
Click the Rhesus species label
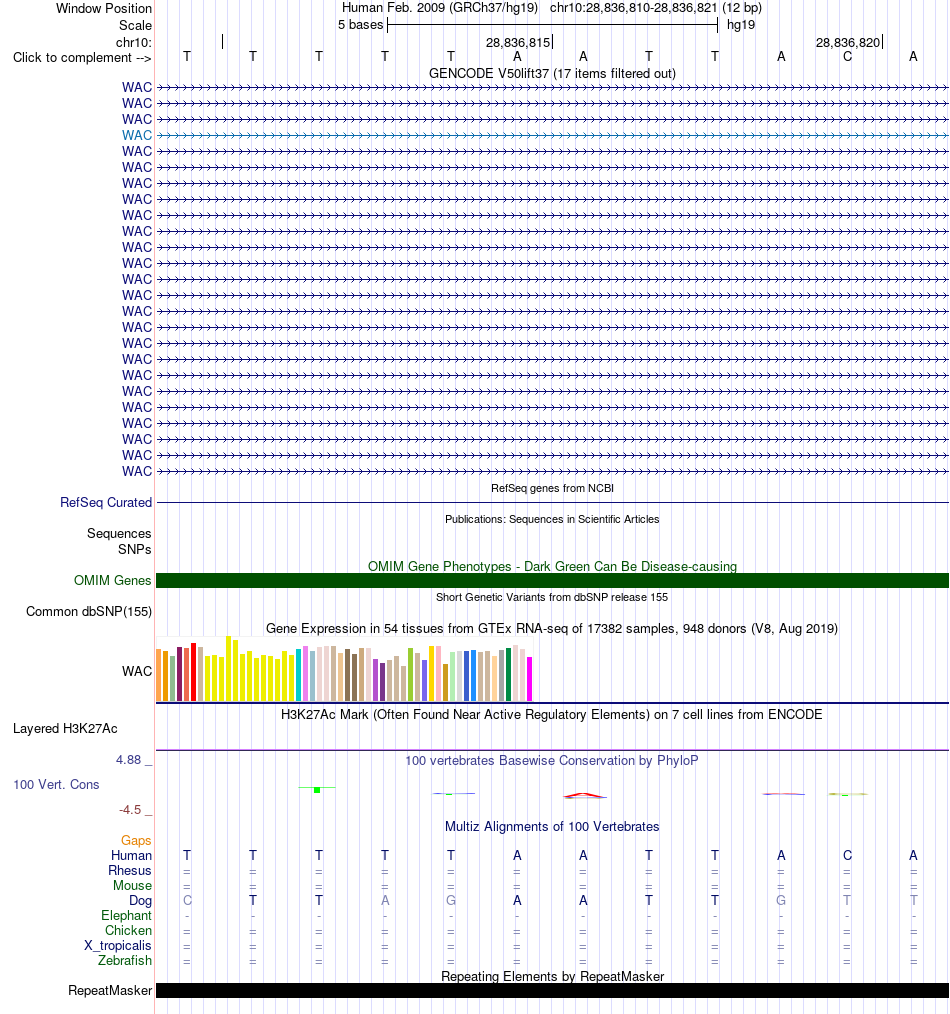pos(130,870)
